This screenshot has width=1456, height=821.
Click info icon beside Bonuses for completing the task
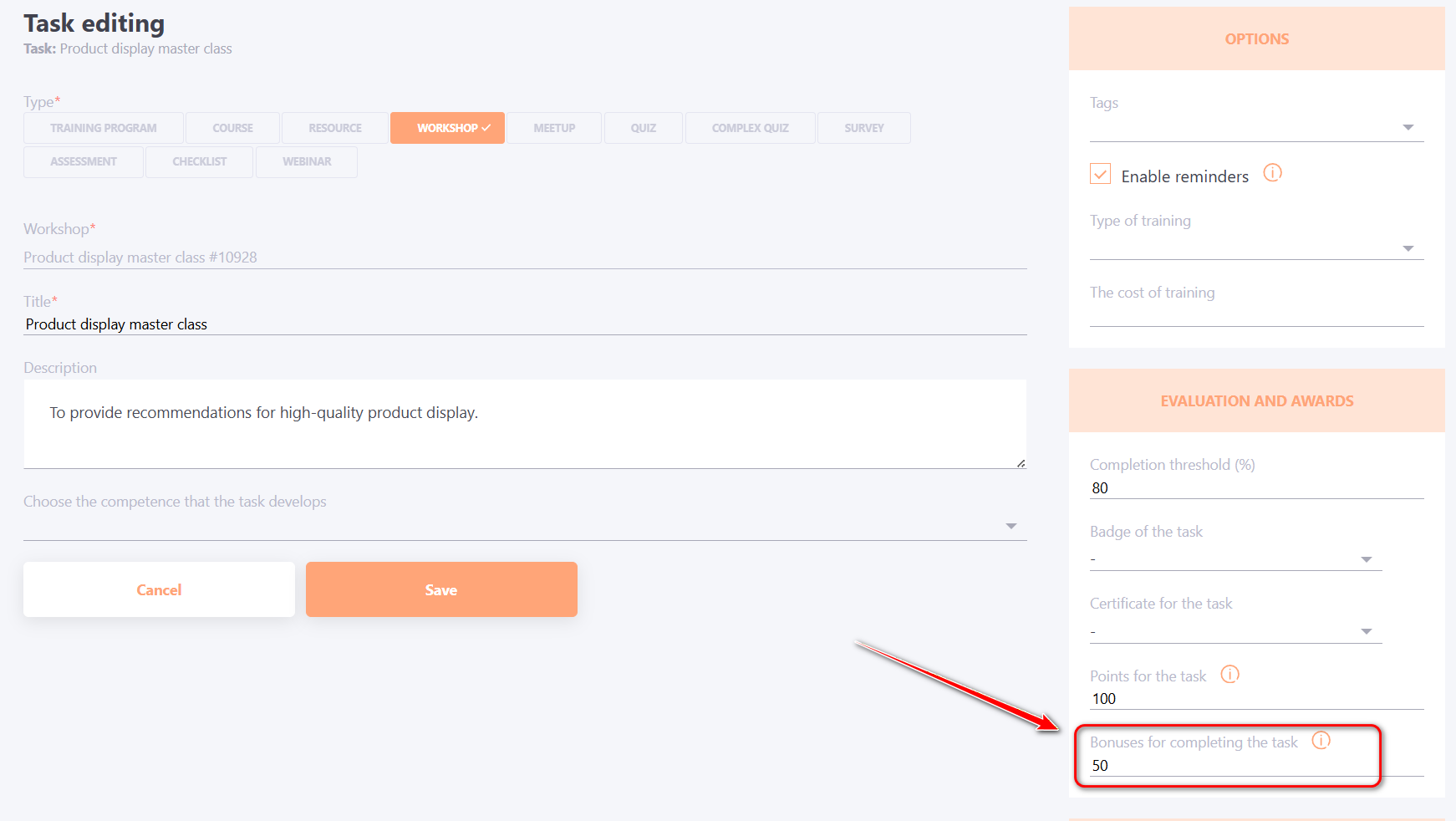(1321, 741)
